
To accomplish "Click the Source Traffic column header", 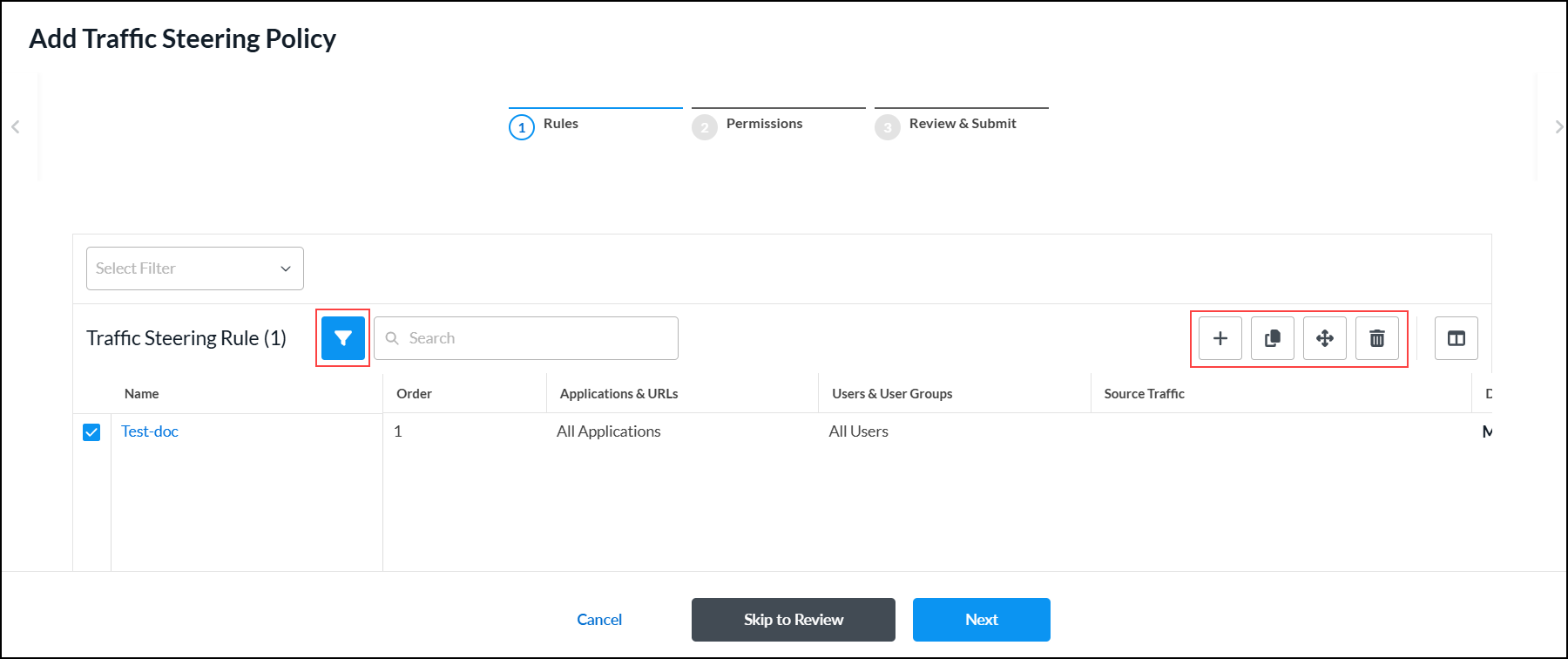I will pos(1145,394).
